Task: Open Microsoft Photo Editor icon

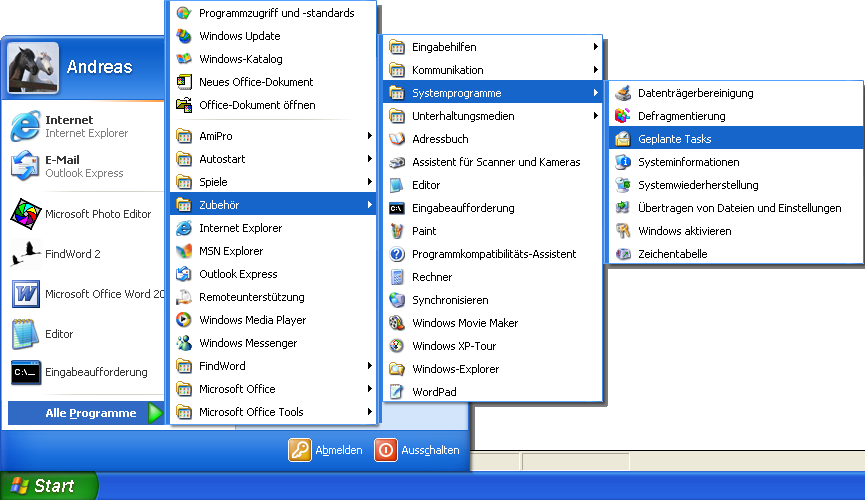Action: point(26,214)
